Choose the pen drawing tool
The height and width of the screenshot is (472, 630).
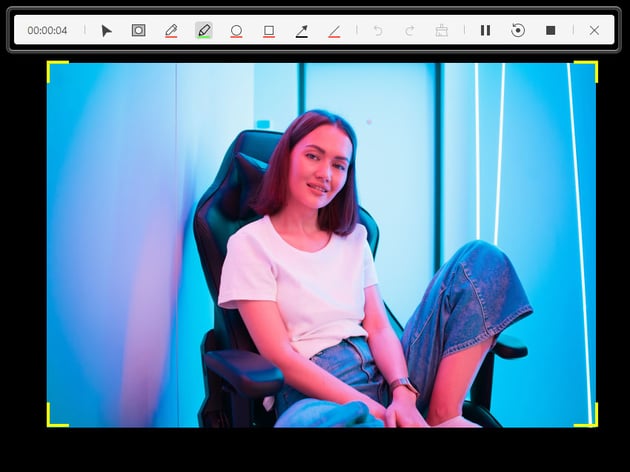tap(171, 31)
